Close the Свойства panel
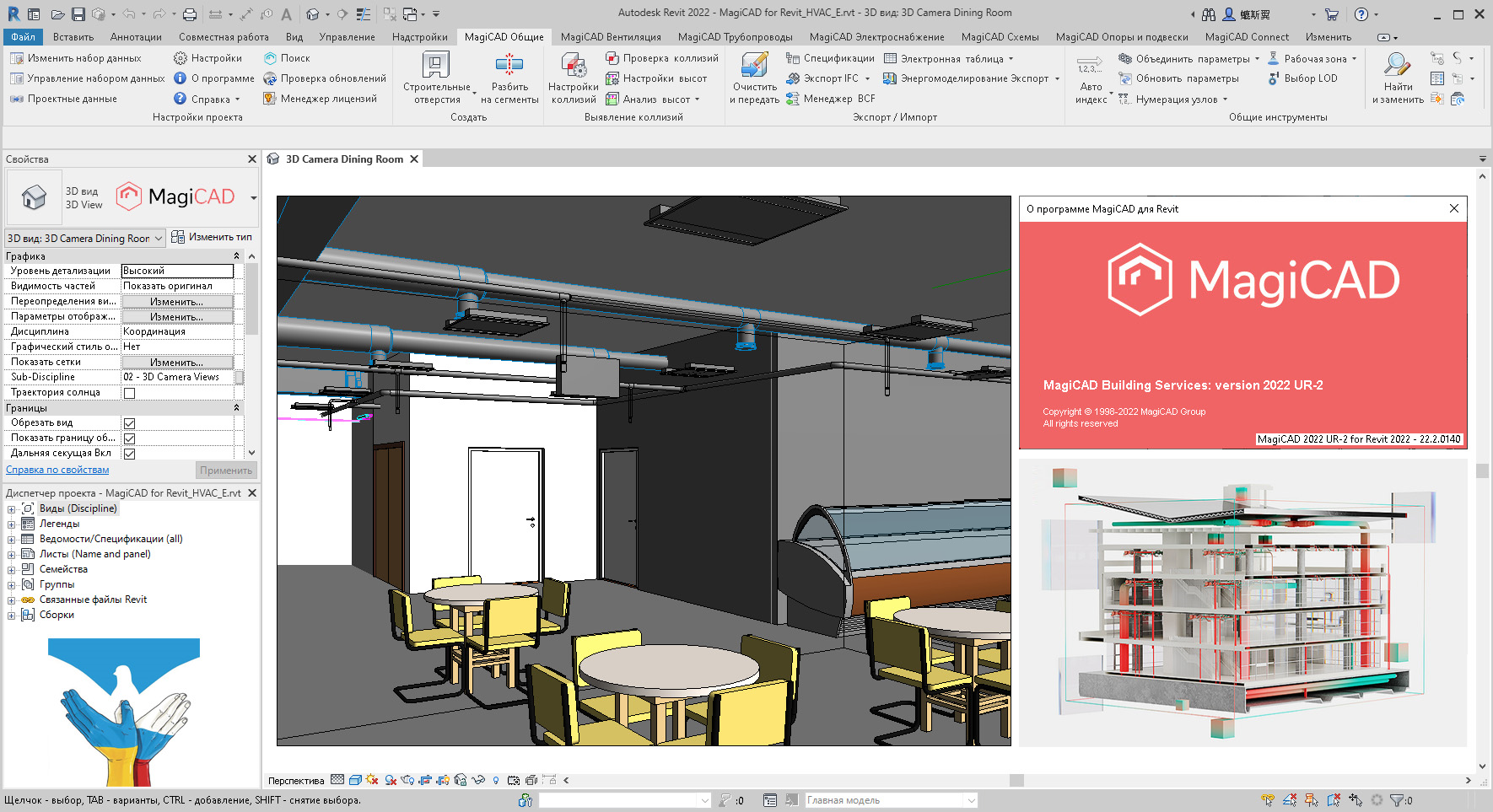 click(x=251, y=159)
